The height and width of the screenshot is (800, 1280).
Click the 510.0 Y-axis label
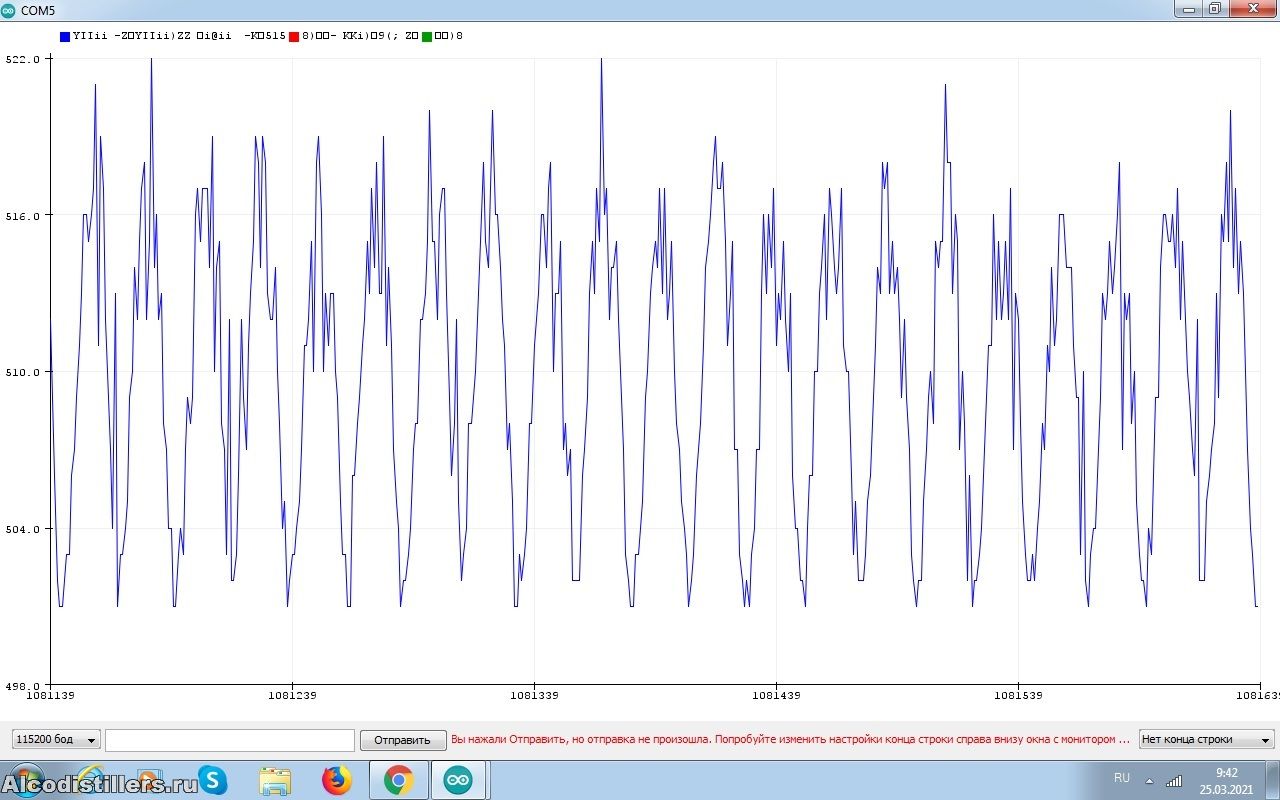23,372
